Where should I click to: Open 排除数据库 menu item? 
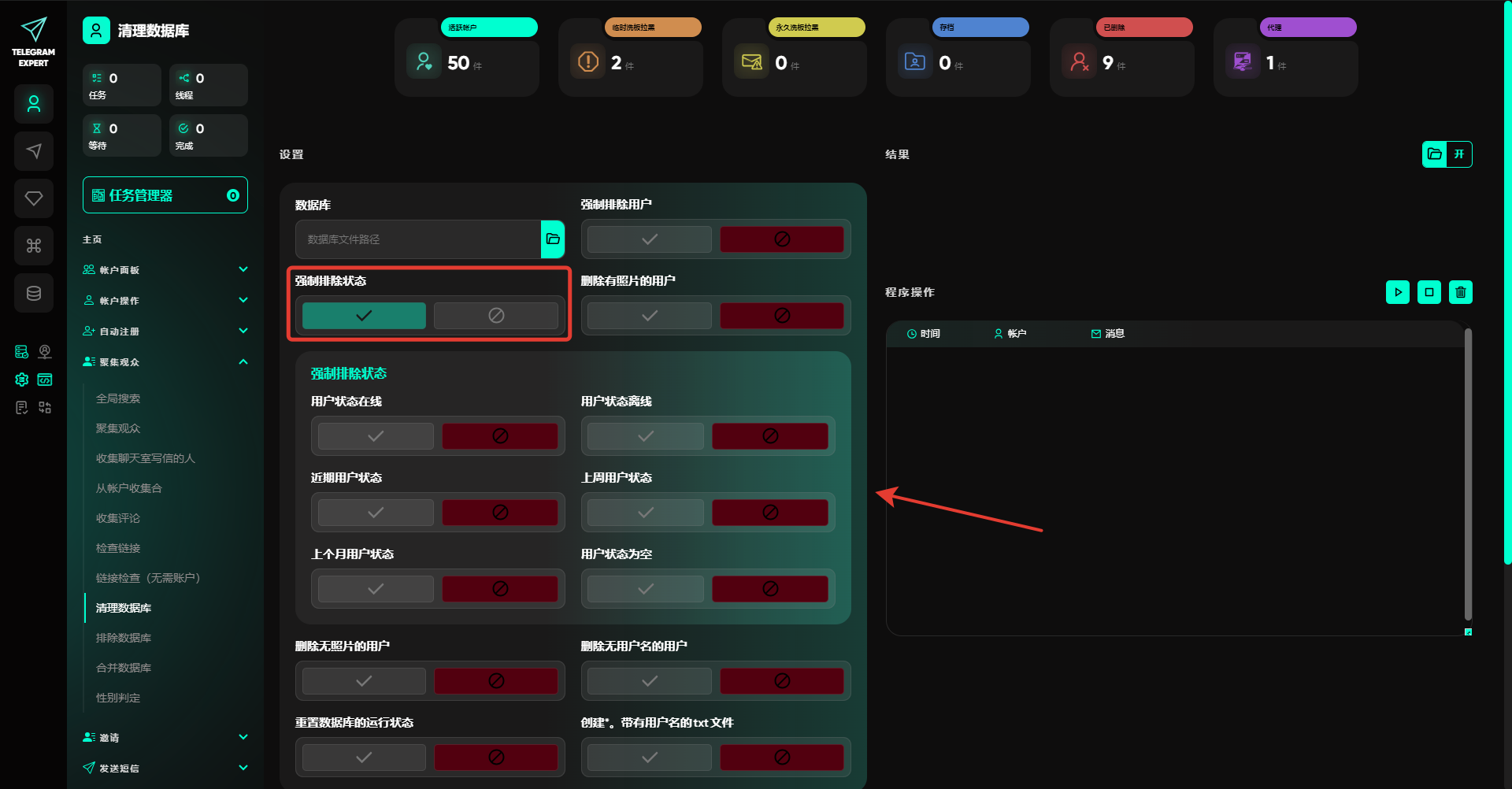click(x=124, y=638)
